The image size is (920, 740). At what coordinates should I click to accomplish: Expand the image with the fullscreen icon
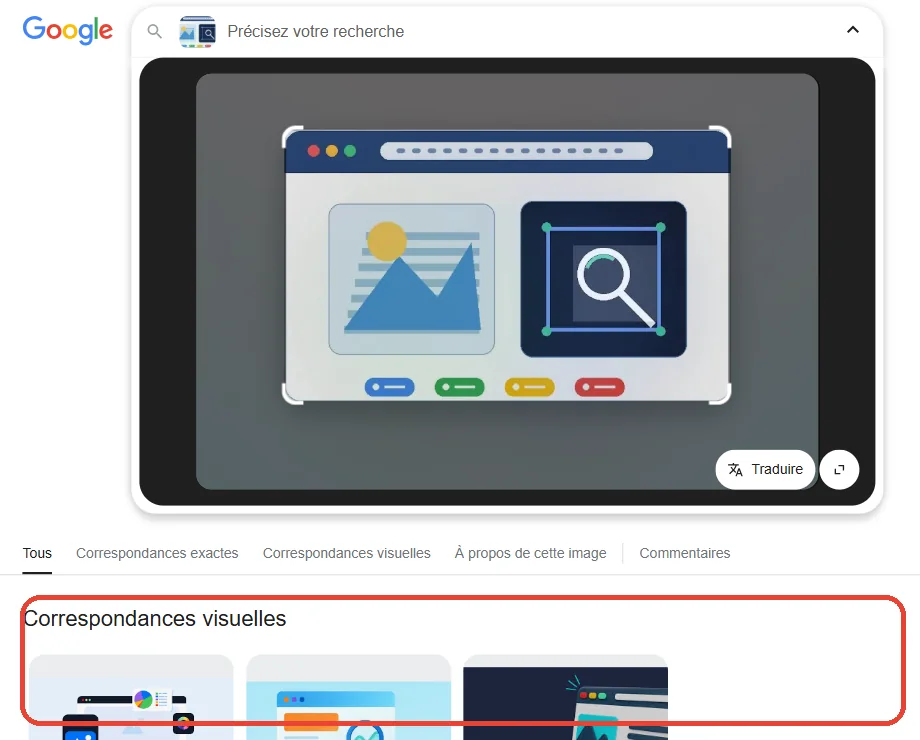pyautogui.click(x=839, y=469)
